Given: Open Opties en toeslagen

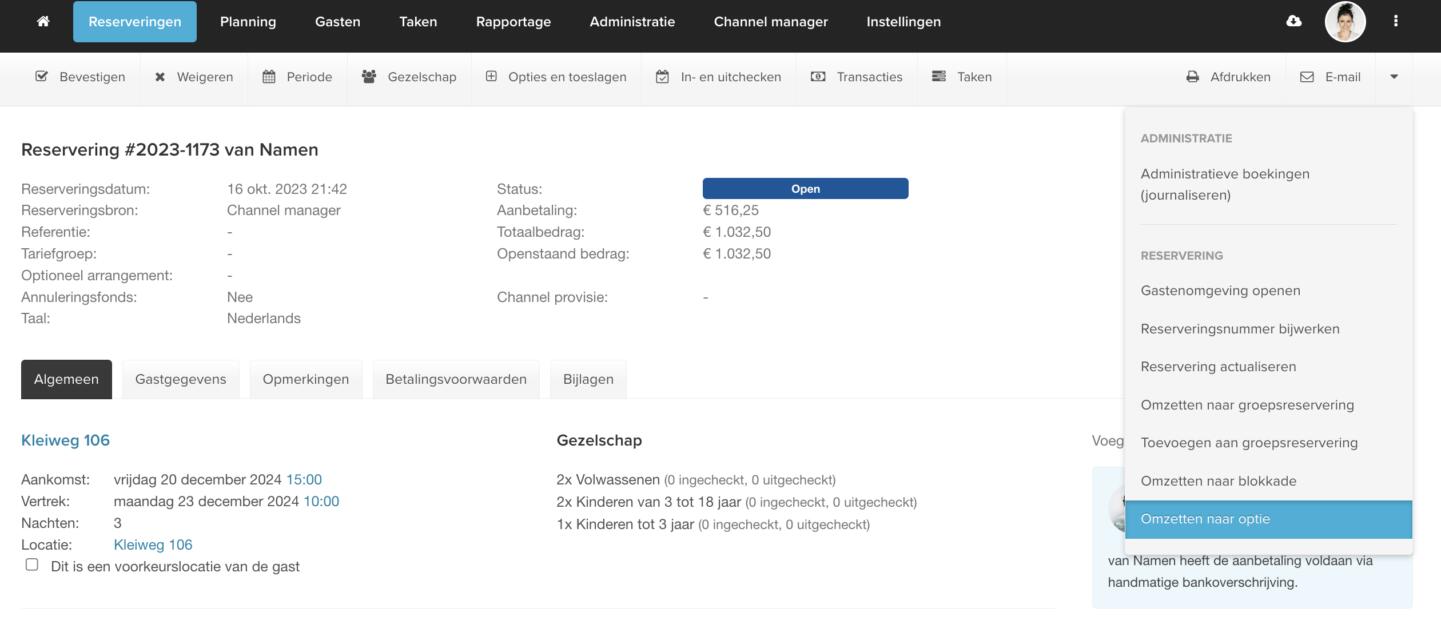Looking at the screenshot, I should pos(556,77).
